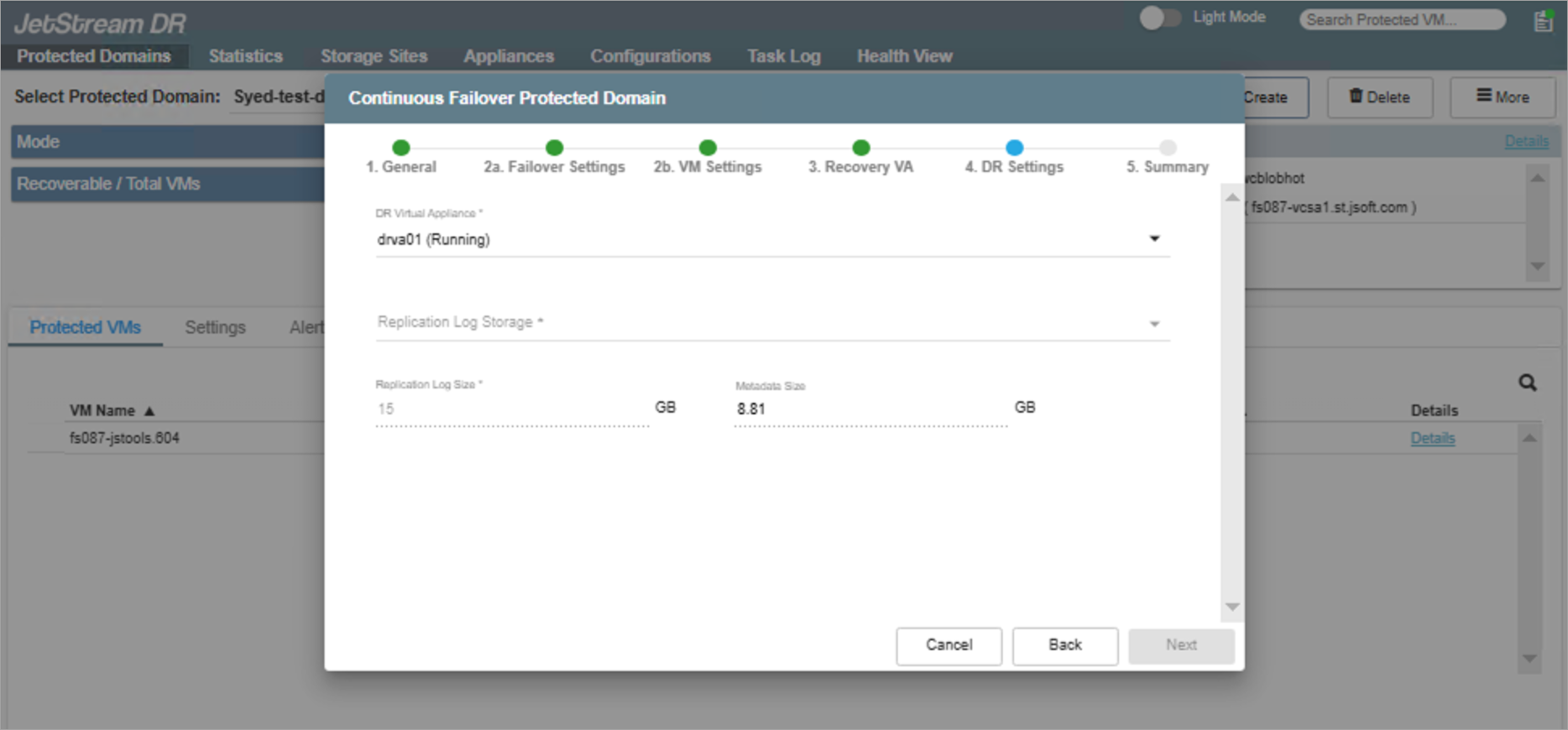Open the Health View tab
Screen dimensions: 1568x730
click(x=904, y=56)
